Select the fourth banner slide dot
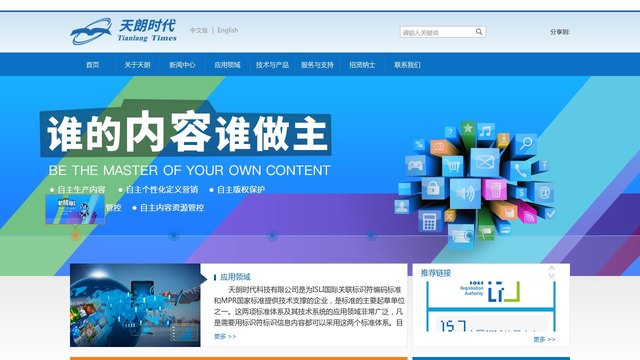 (371, 236)
